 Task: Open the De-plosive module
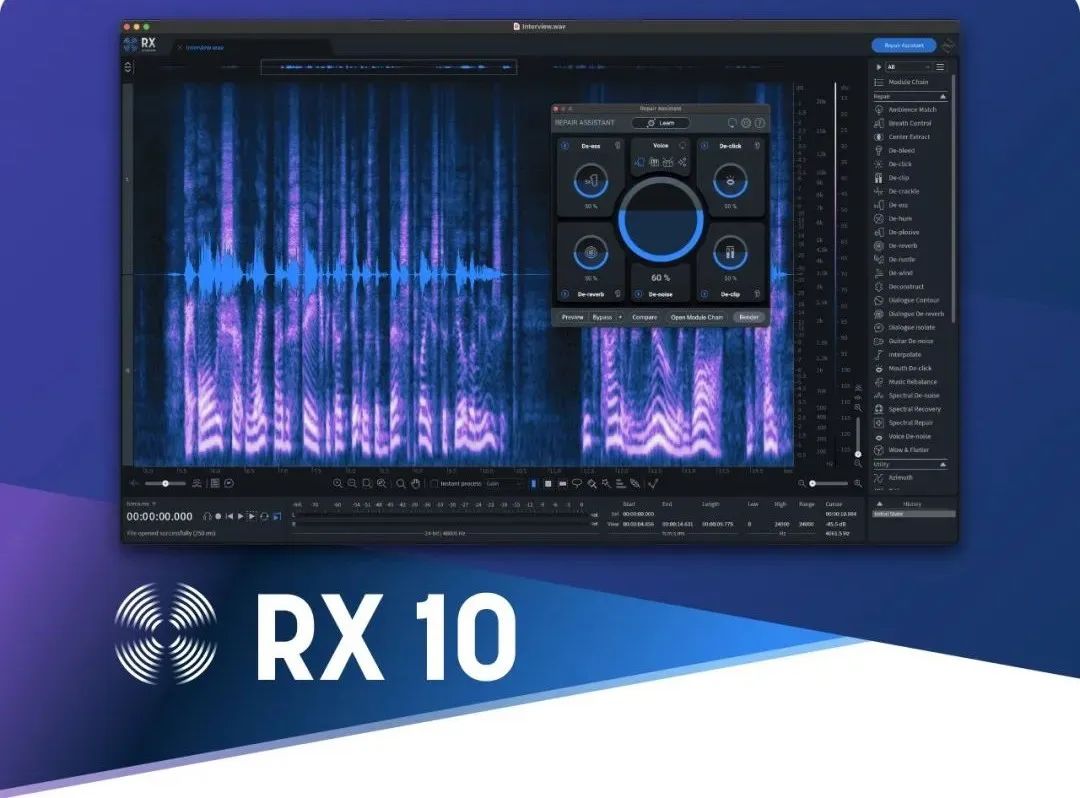pos(896,233)
